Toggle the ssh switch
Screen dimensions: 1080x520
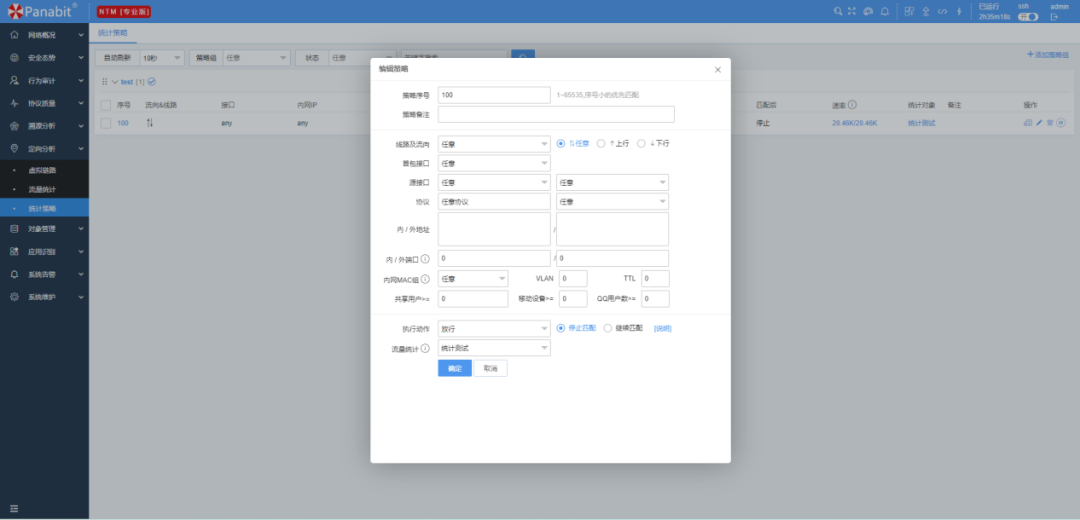point(1028,17)
